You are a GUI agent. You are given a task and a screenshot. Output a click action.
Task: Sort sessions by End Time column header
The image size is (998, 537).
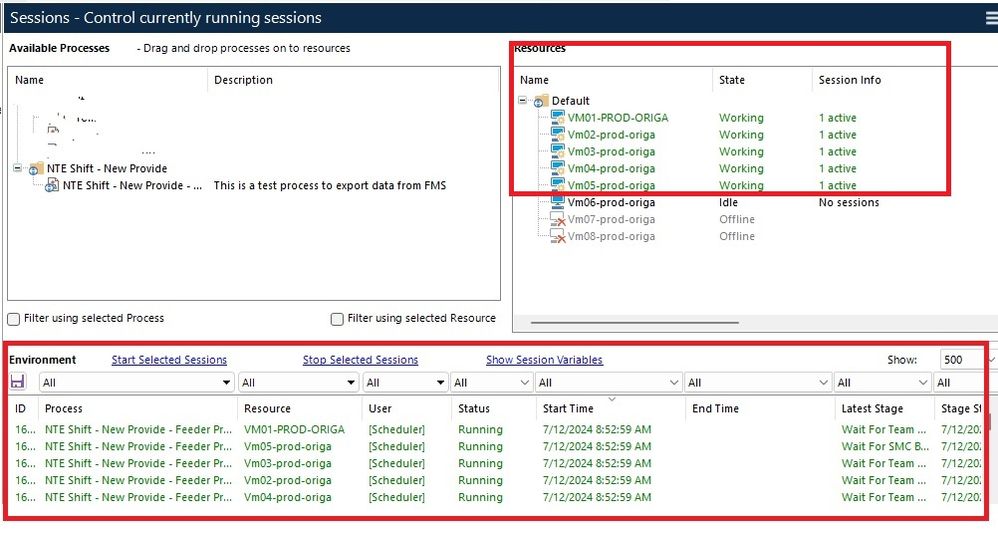pos(759,408)
